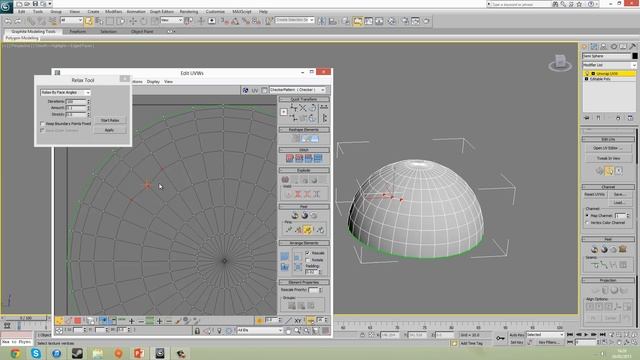Viewport: 640px width, 360px height.
Task: Select the Vertex Color Channel radio button
Action: point(587,223)
